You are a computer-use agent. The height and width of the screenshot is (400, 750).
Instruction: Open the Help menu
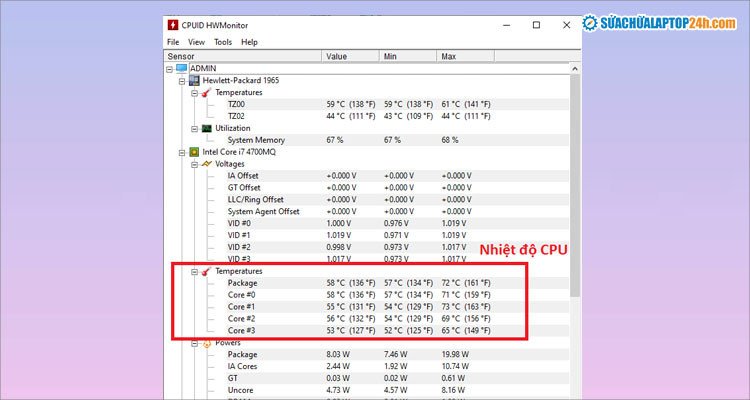249,42
